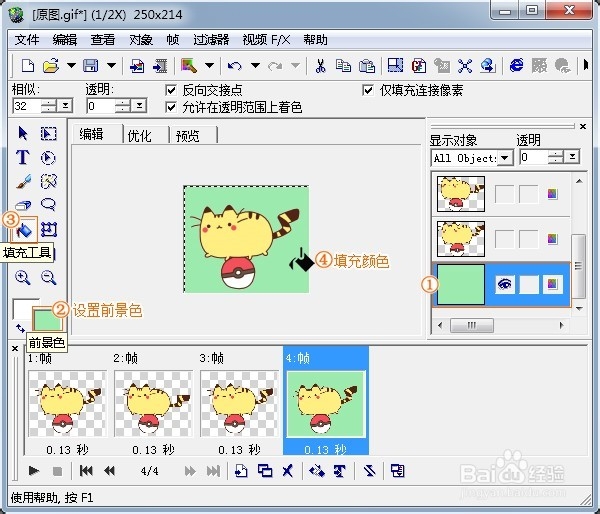This screenshot has width=600, height=514.
Task: Click the Add video icon
Action: click(x=160, y=66)
